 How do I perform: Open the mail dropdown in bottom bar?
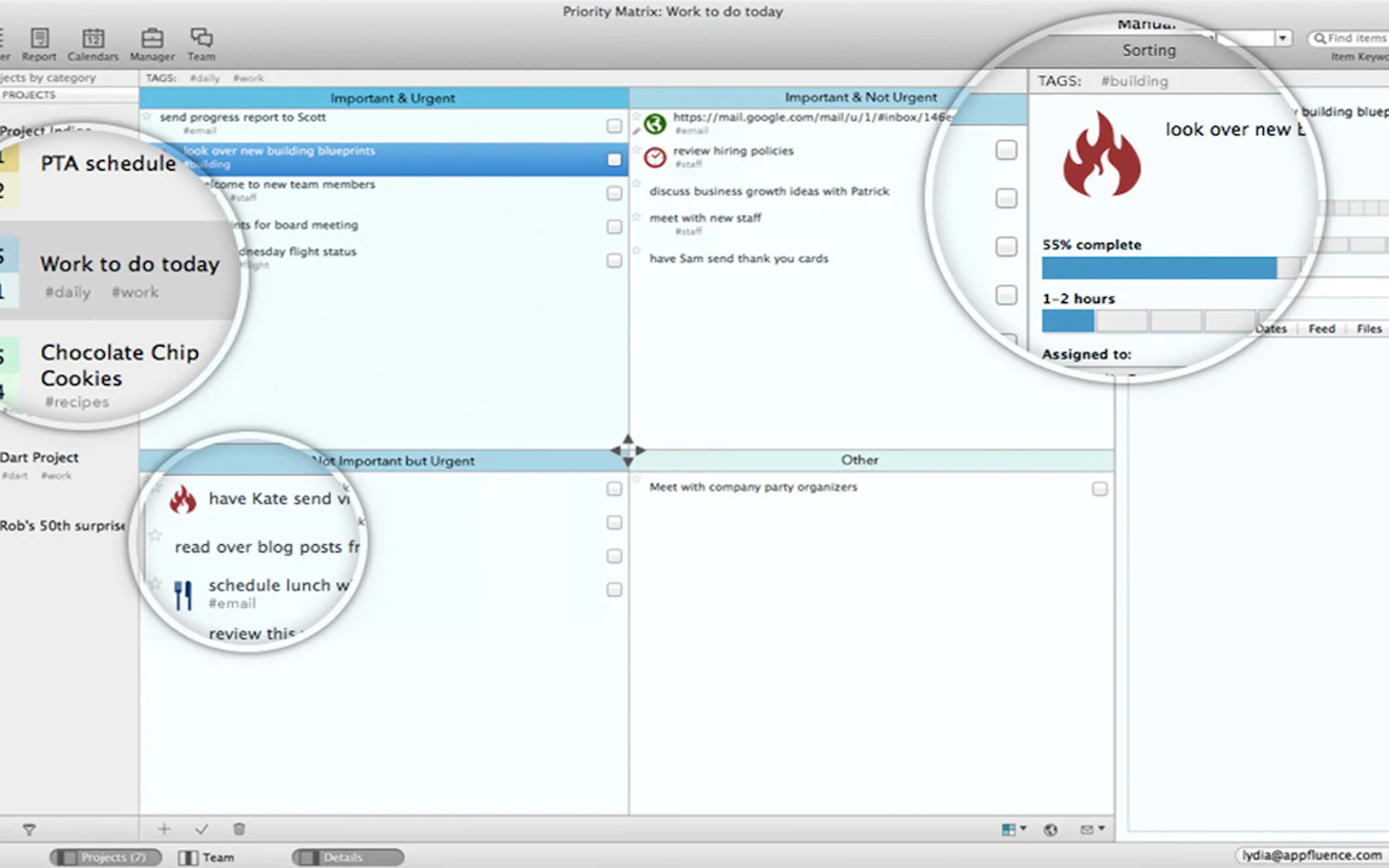tap(1092, 830)
